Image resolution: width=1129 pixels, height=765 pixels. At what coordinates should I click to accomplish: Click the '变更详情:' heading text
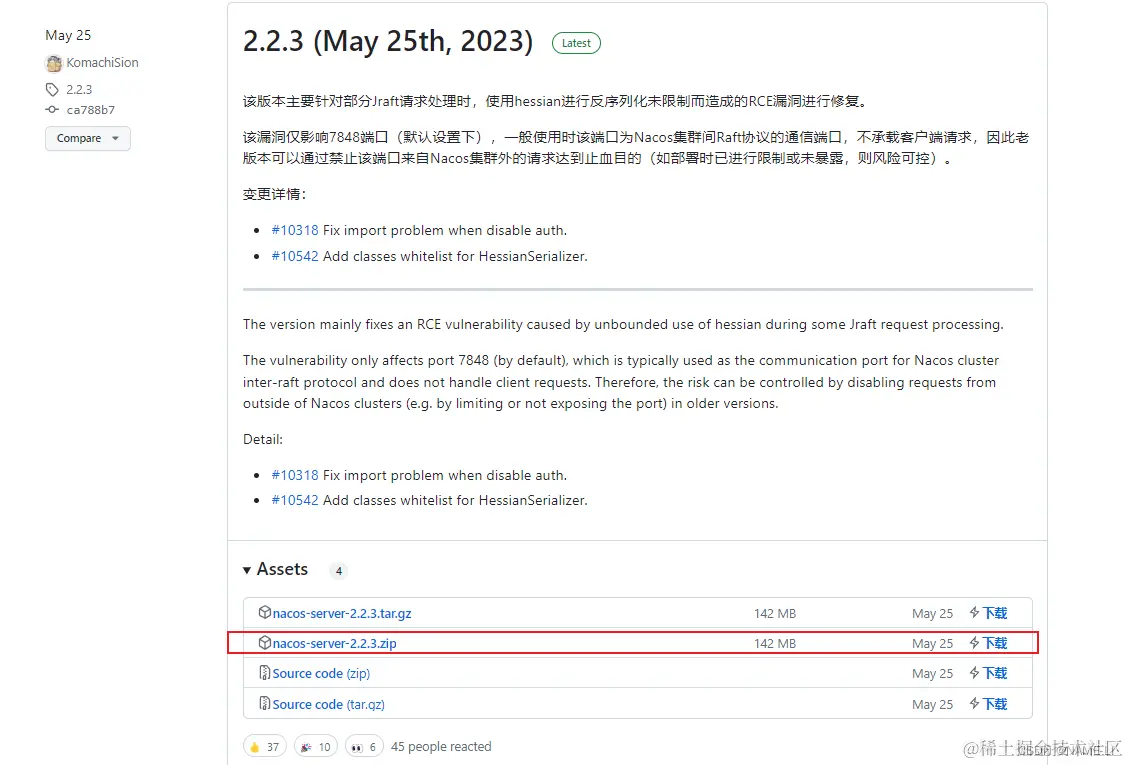274,194
